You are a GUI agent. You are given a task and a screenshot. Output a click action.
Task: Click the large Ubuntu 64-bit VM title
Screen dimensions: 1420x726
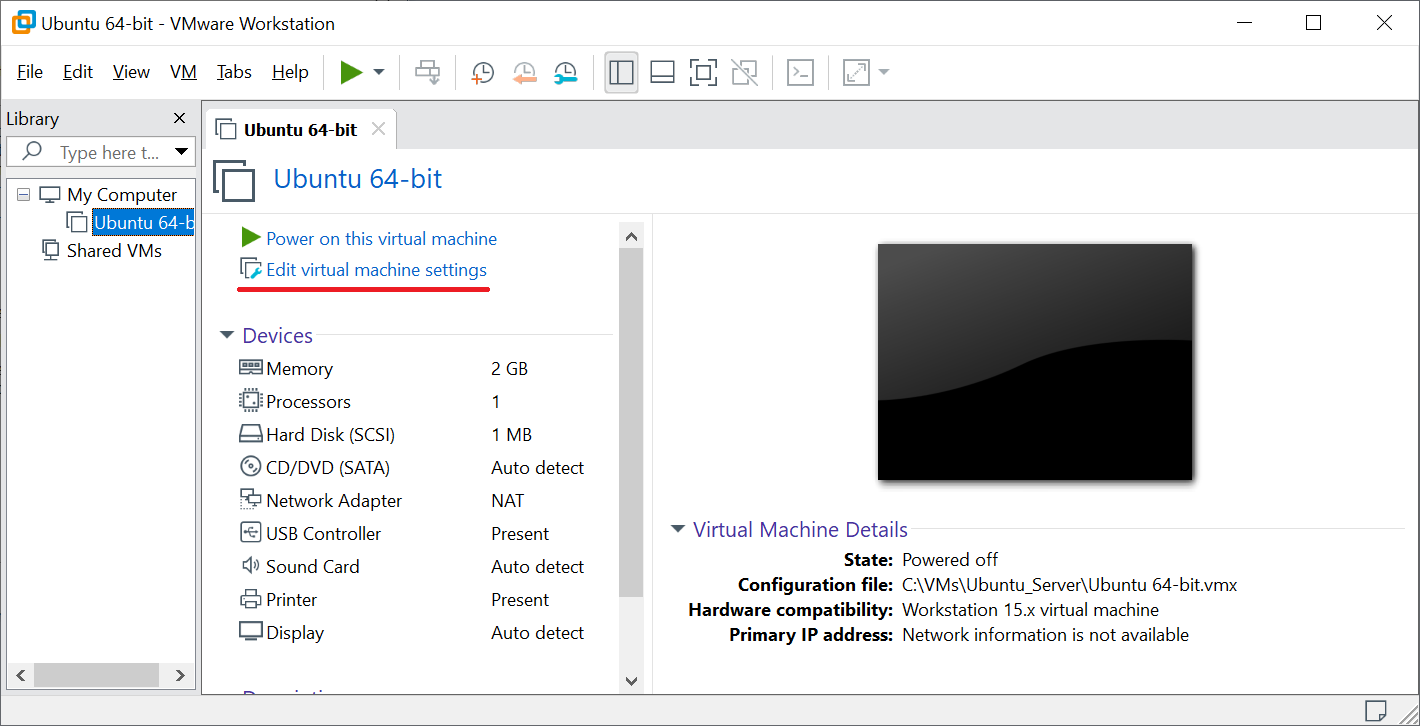(x=358, y=179)
